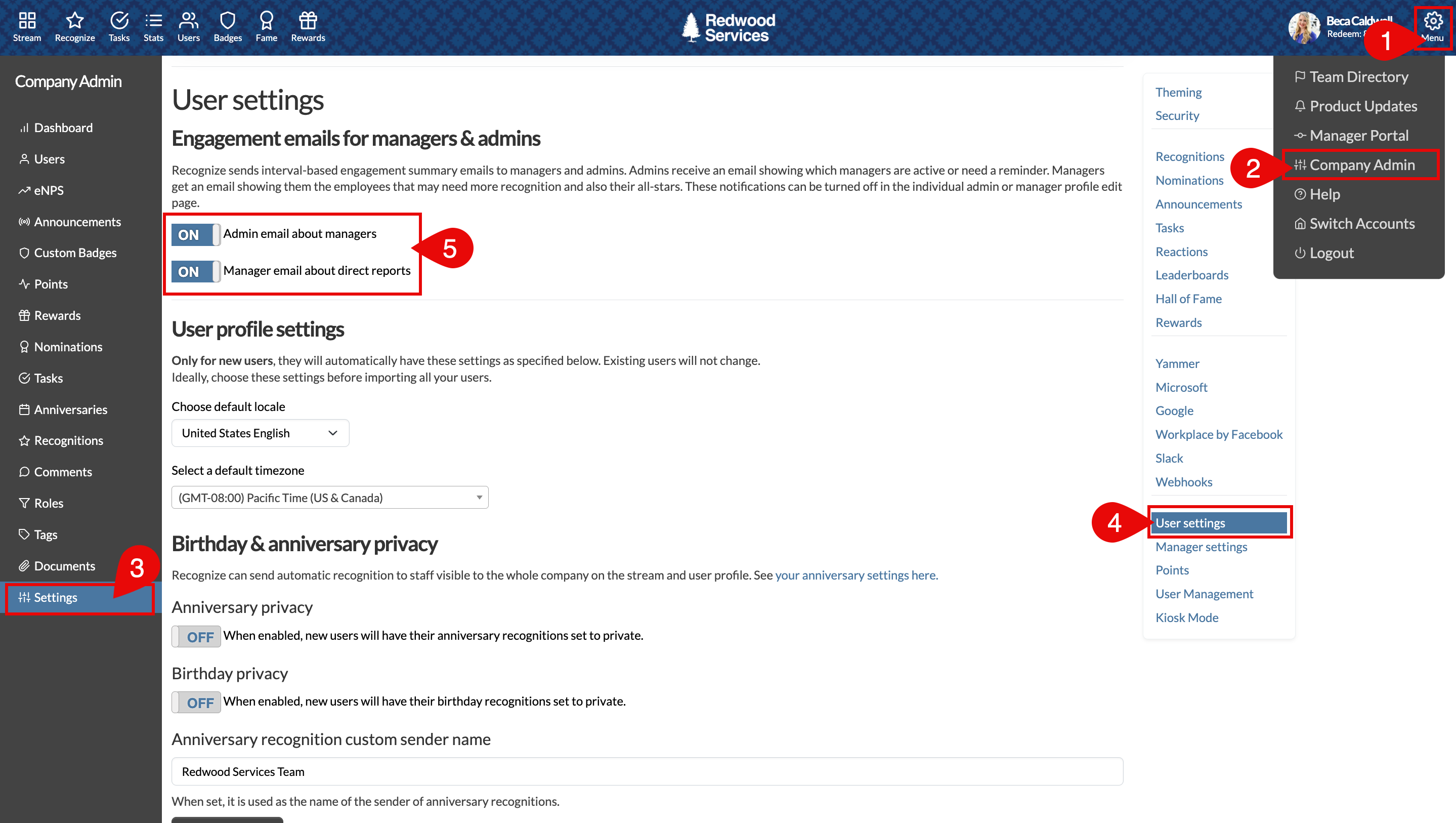Viewport: 1456px width, 823px height.
Task: Open the Fame ribbon icon
Action: (266, 27)
